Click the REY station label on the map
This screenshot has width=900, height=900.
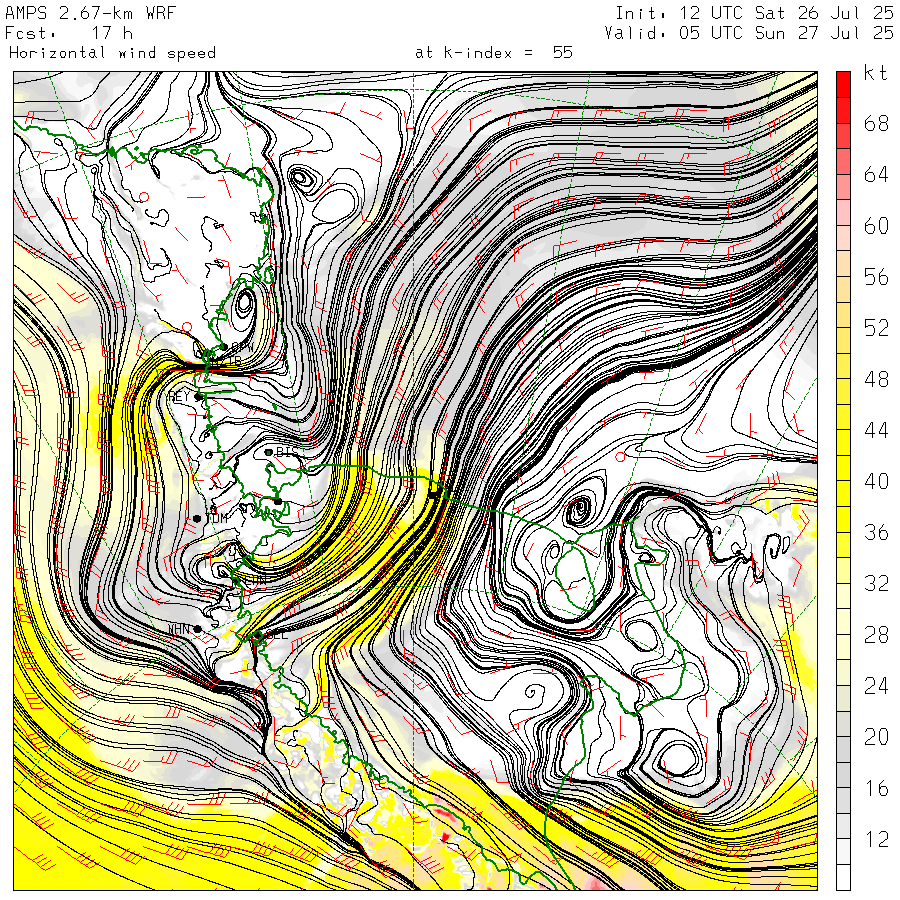[x=179, y=397]
